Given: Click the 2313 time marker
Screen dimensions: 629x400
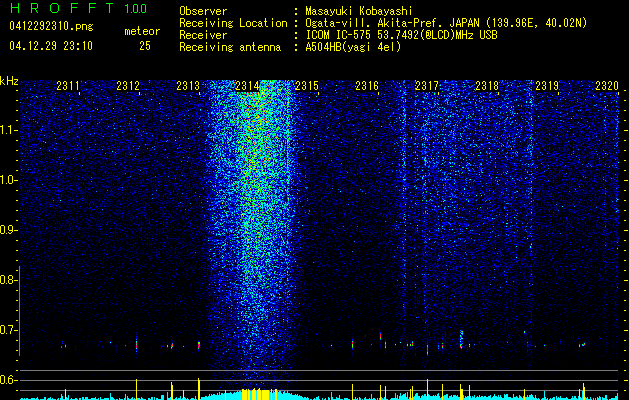Looking at the screenshot, I should coord(188,85).
